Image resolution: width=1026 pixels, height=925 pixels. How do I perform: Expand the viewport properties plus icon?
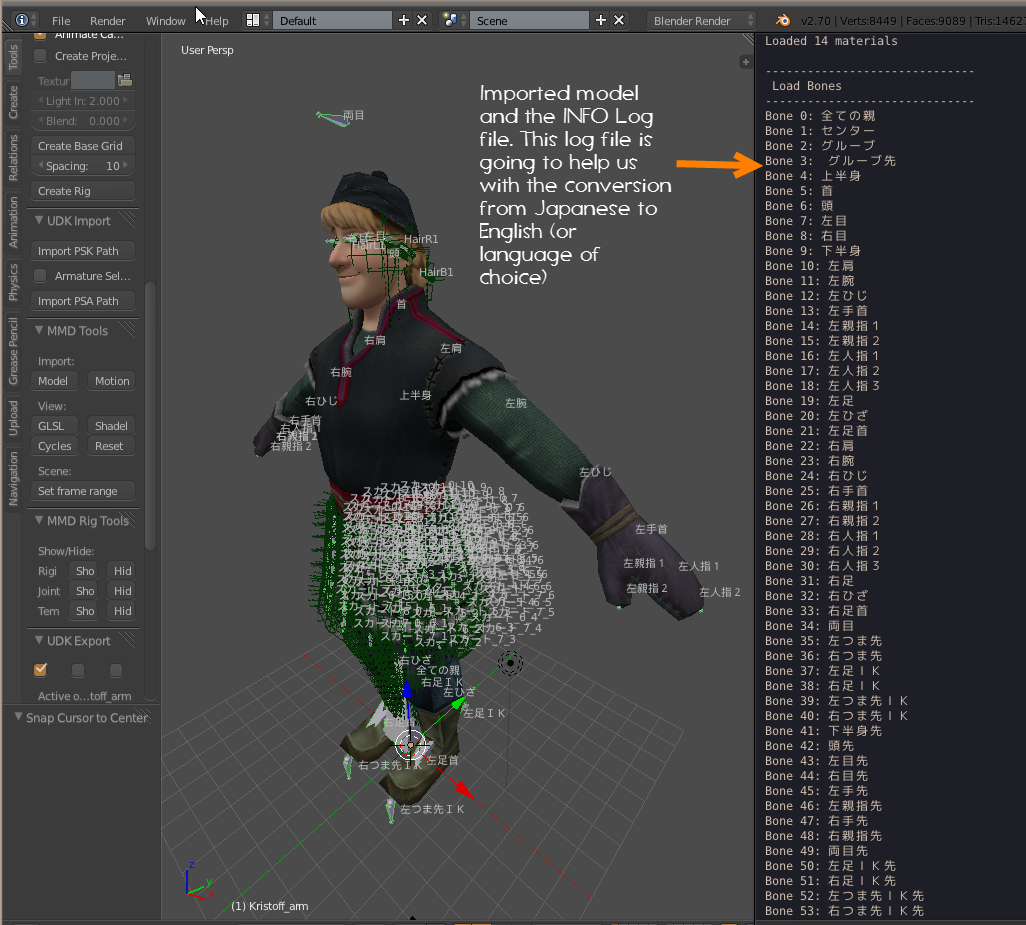point(745,62)
